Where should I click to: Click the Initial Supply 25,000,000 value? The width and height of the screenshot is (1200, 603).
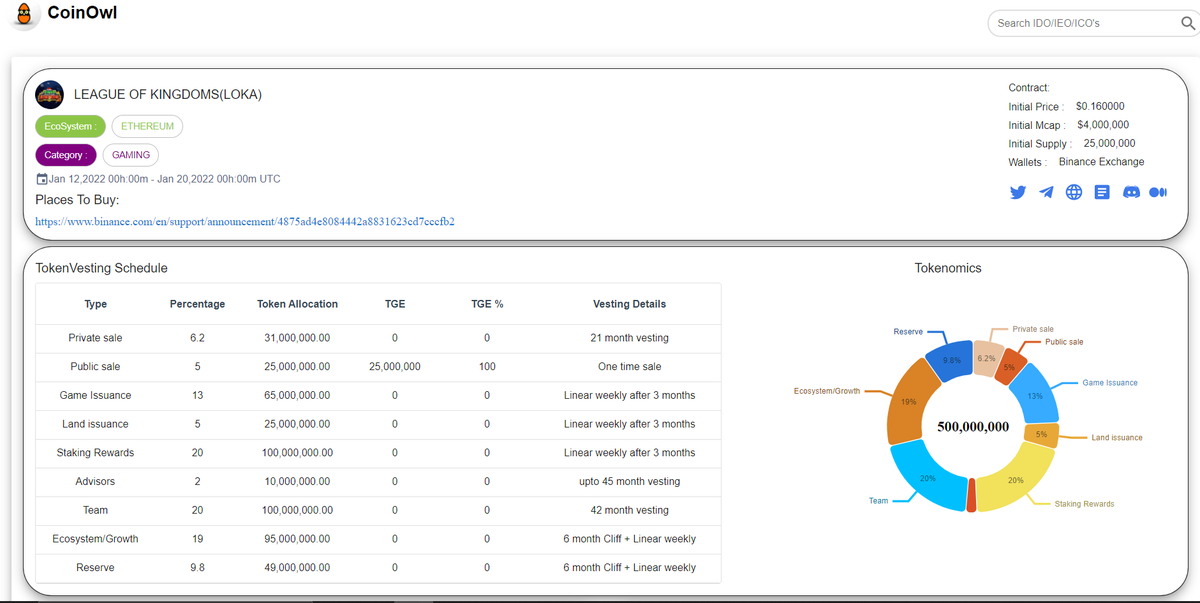point(1109,143)
